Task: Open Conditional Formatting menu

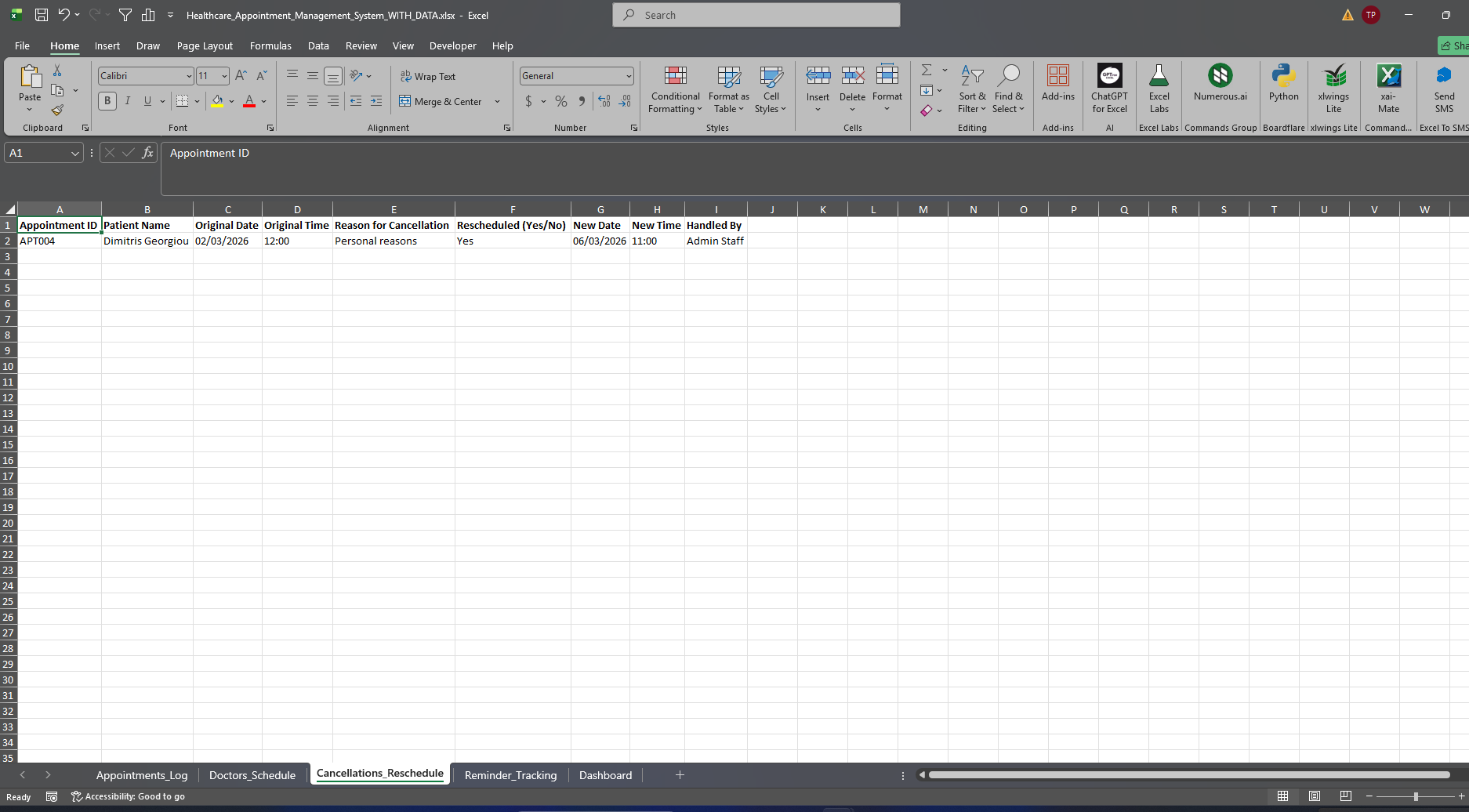Action: click(x=675, y=90)
